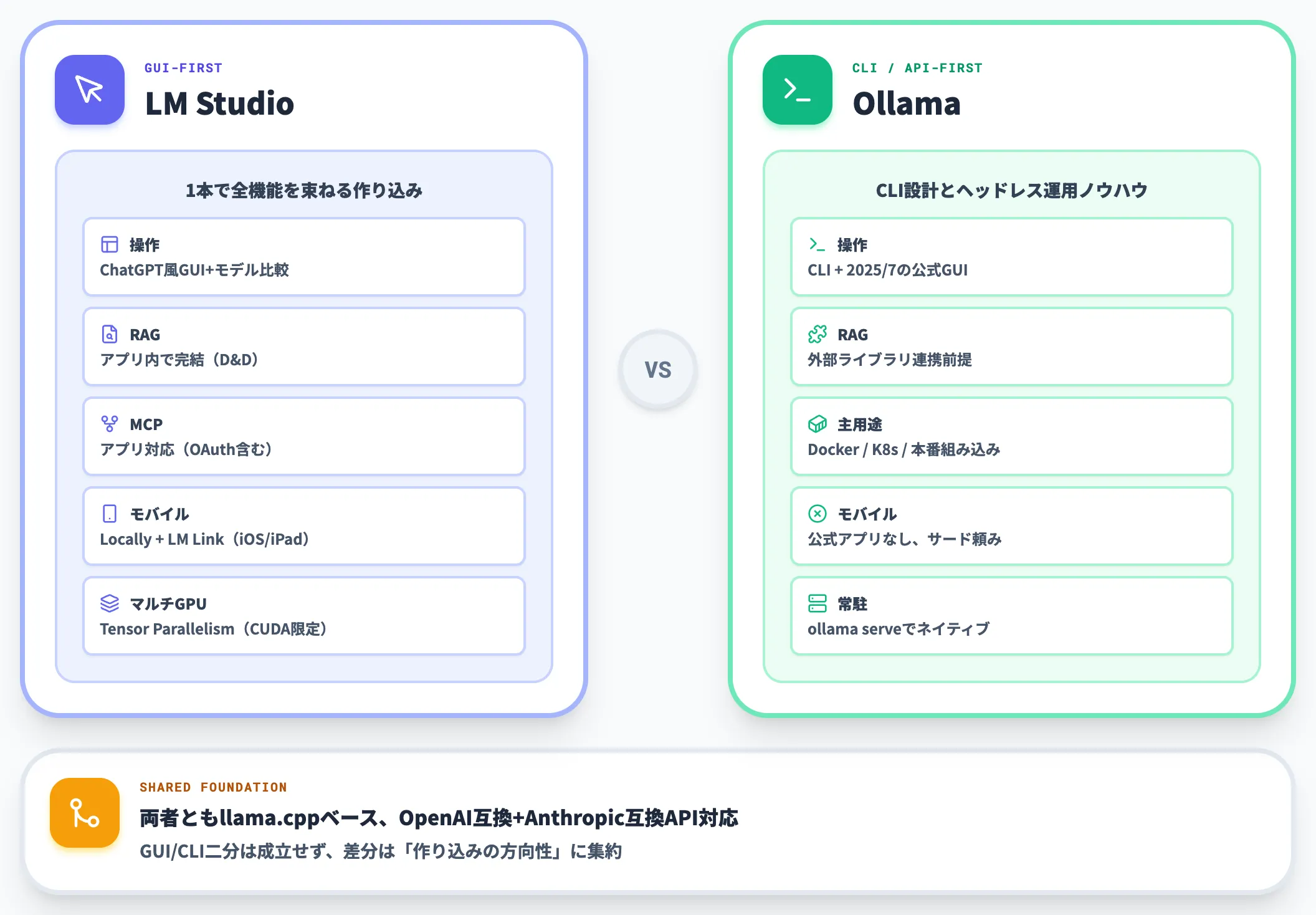Click the phone icon beside LM Studio モバイル
Screen dimensions: 1316x915
(110, 514)
